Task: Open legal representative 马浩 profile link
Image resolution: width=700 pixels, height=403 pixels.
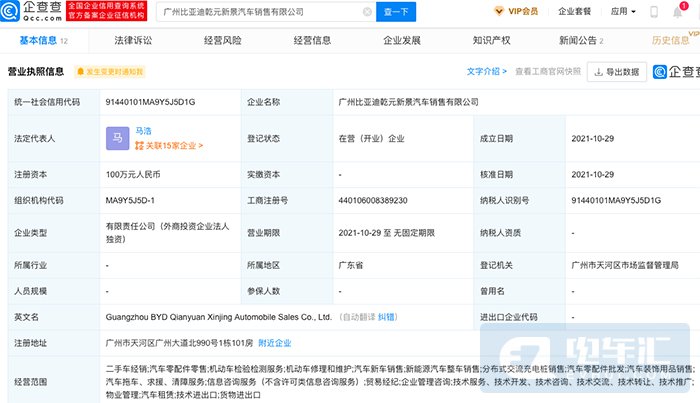Action: click(143, 131)
